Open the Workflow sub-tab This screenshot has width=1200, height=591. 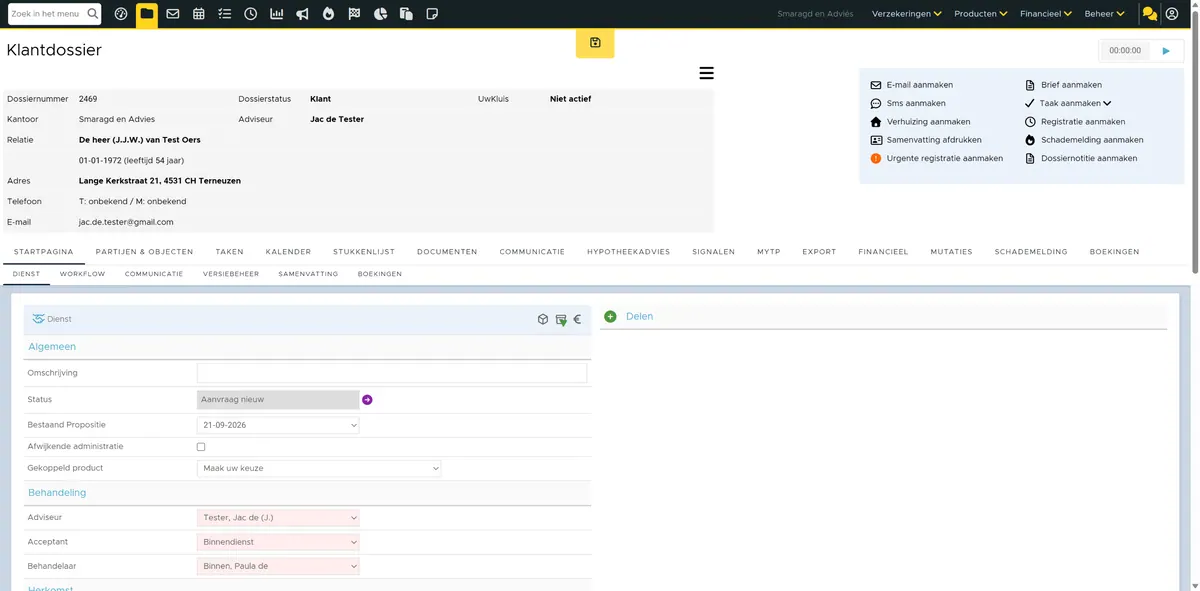point(83,274)
